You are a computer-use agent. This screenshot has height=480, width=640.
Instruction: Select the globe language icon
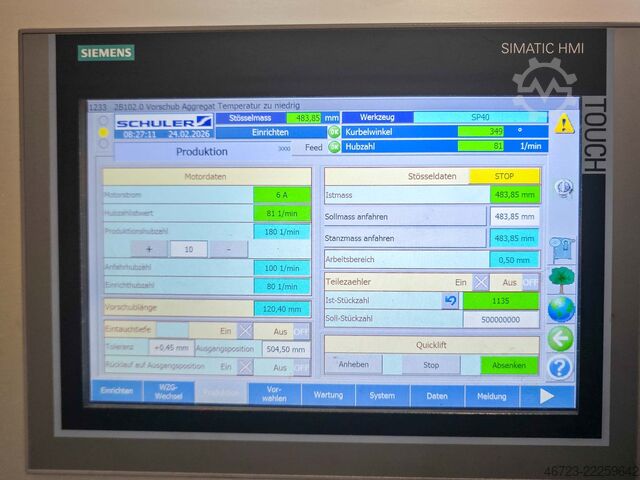coord(561,309)
